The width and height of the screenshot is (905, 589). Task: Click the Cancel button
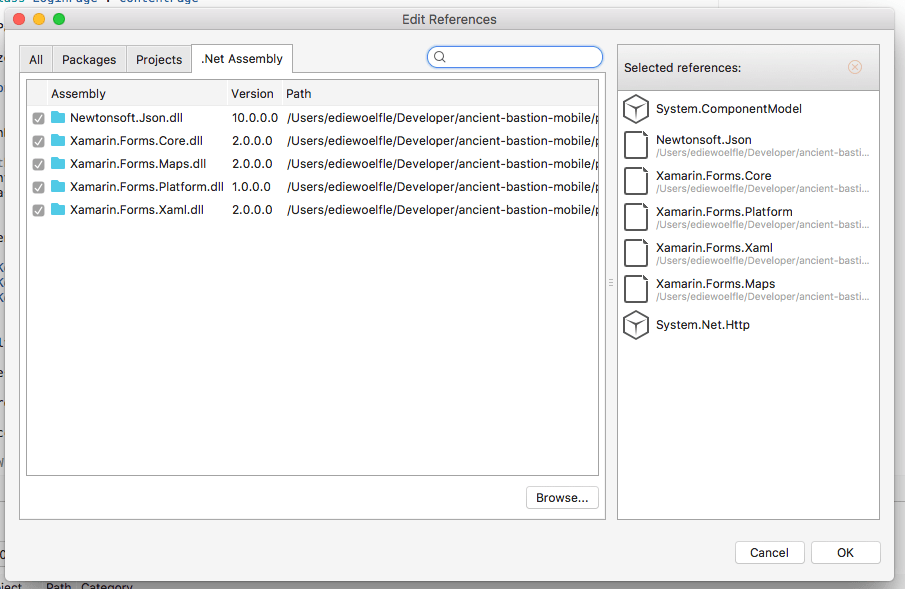(x=769, y=553)
